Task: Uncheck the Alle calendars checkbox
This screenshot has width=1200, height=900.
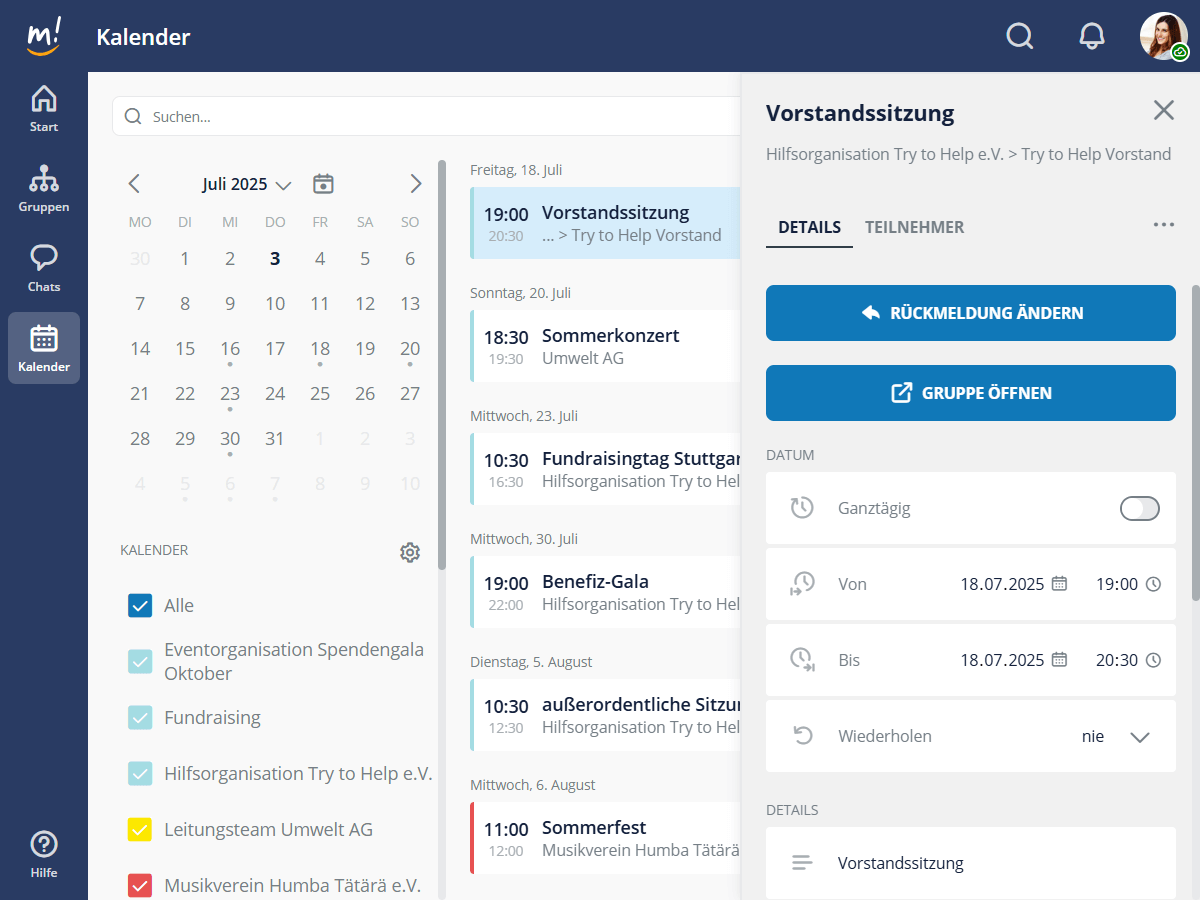Action: pyautogui.click(x=140, y=605)
